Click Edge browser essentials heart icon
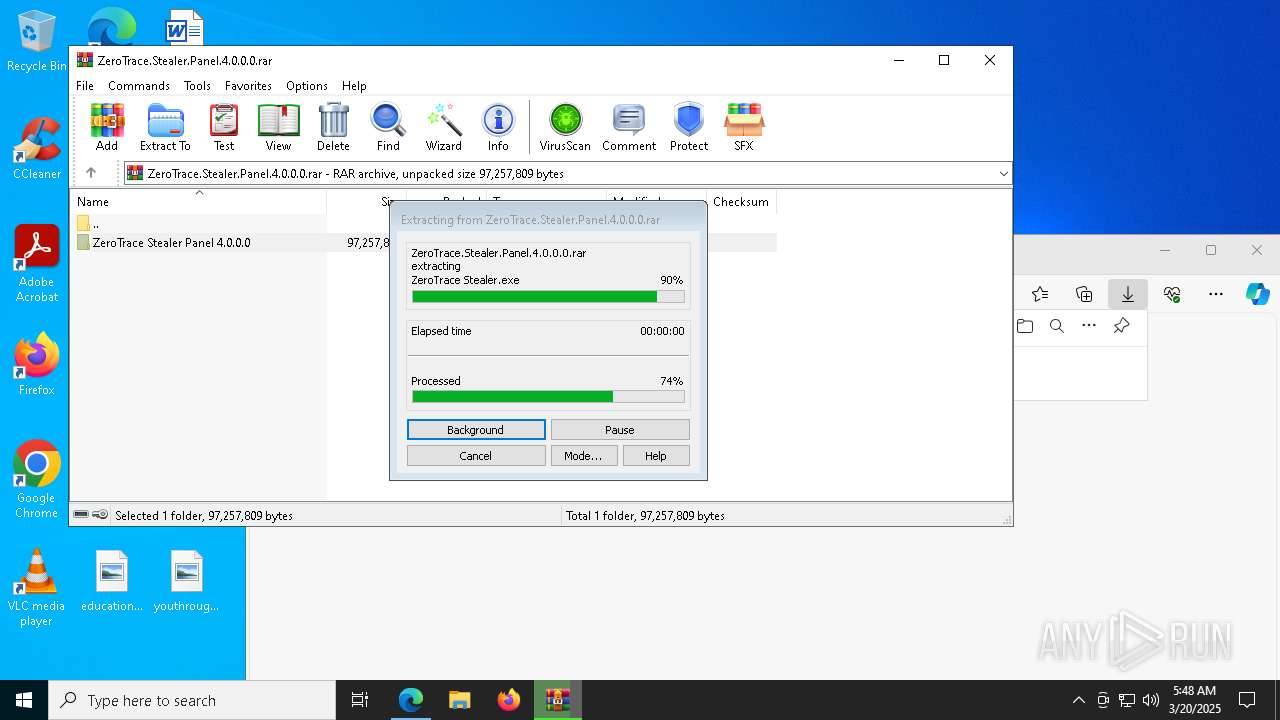The image size is (1280, 720). tap(1172, 294)
